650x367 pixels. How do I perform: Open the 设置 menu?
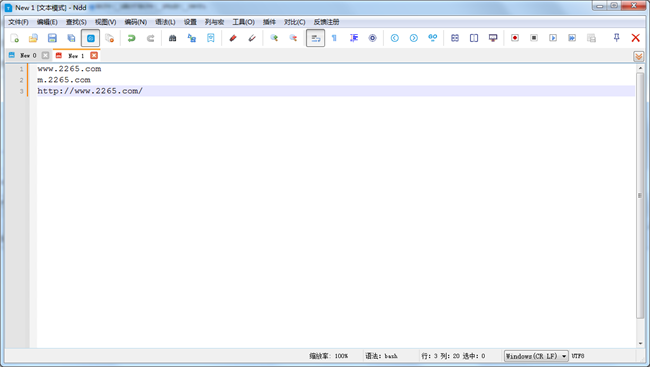190,22
